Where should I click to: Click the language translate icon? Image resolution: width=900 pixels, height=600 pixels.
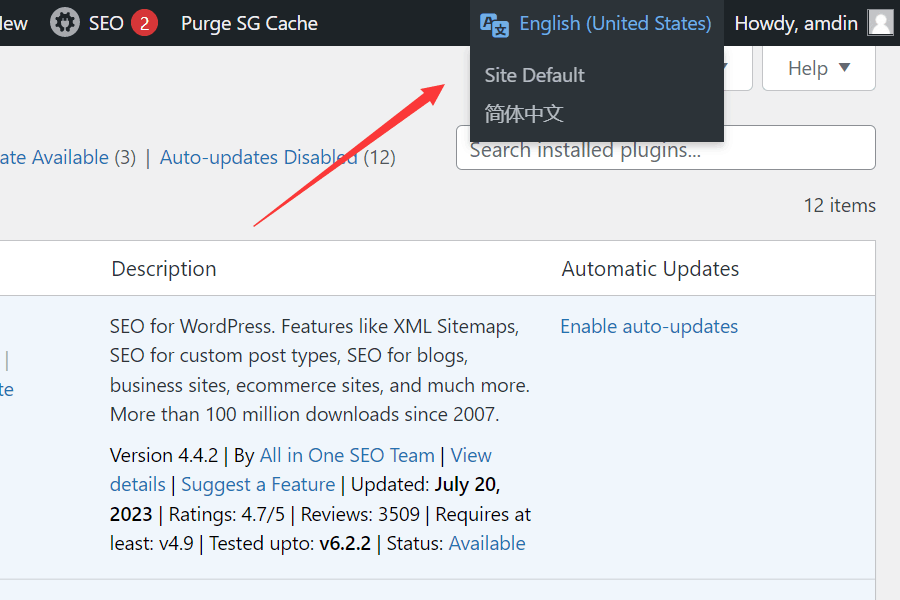click(494, 24)
